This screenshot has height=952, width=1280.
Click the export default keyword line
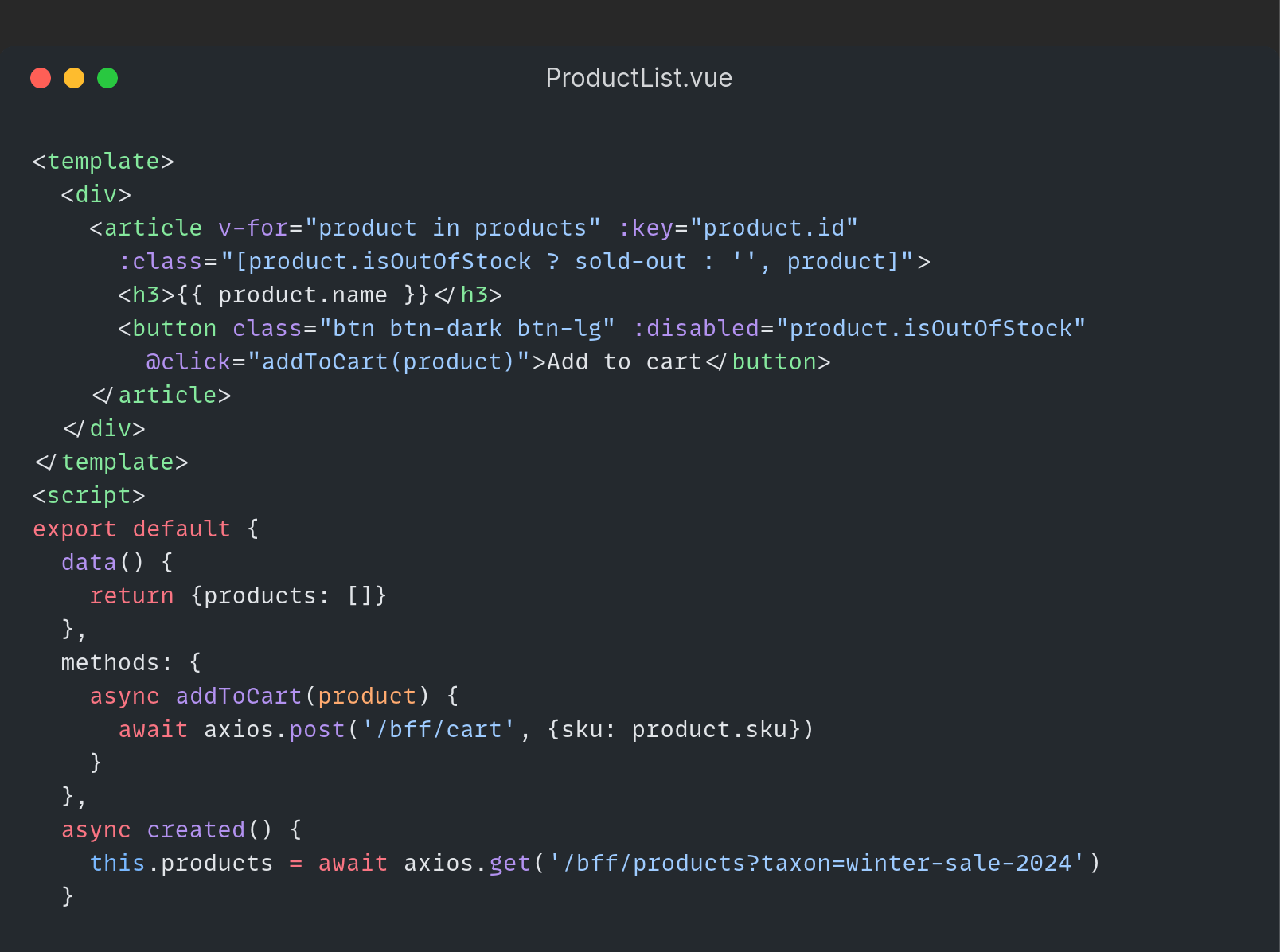[x=131, y=529]
